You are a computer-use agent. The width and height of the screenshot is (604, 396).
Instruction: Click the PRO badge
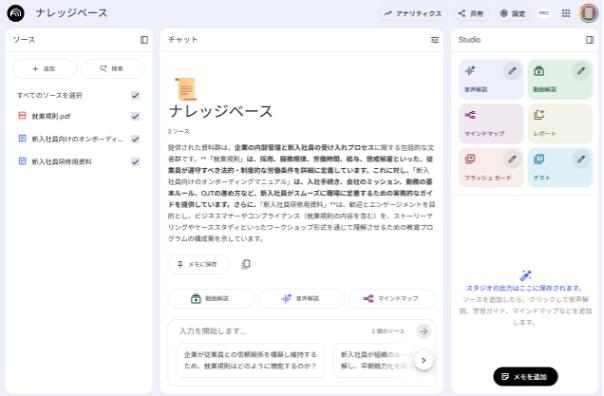point(544,13)
